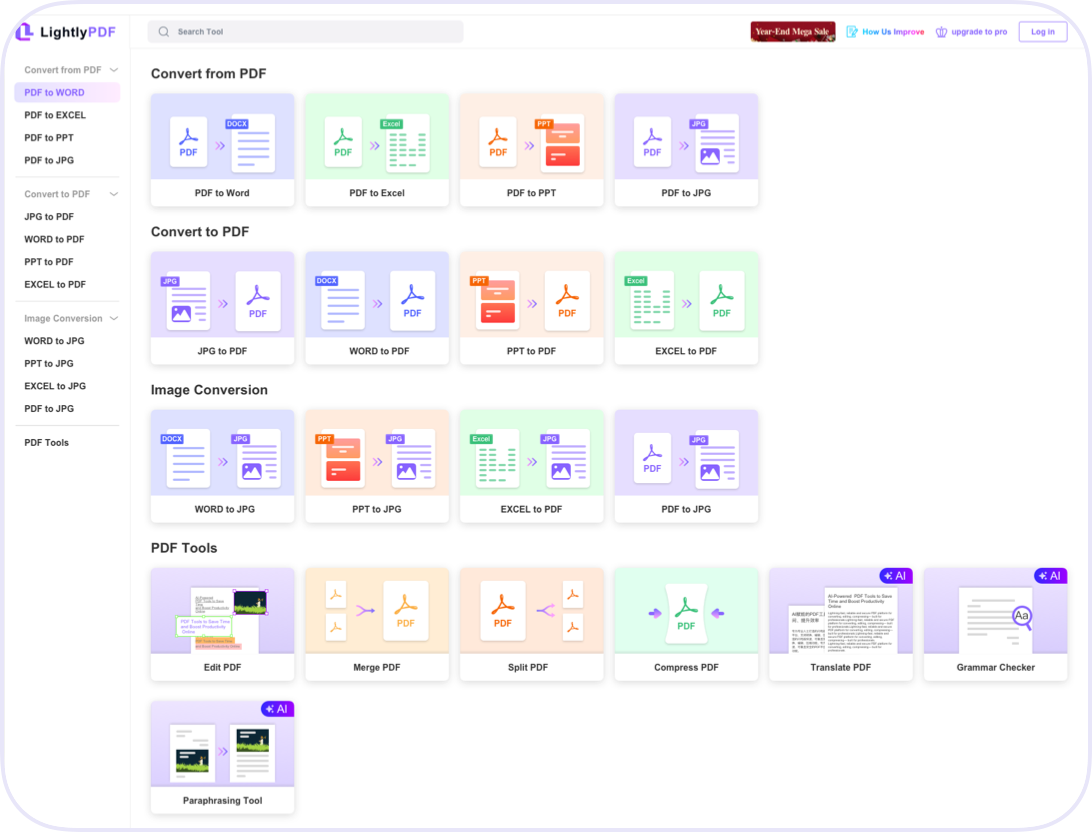Screen dimensions: 1092x832
Task: Open the Edit PDF tool card
Action: pyautogui.click(x=222, y=624)
